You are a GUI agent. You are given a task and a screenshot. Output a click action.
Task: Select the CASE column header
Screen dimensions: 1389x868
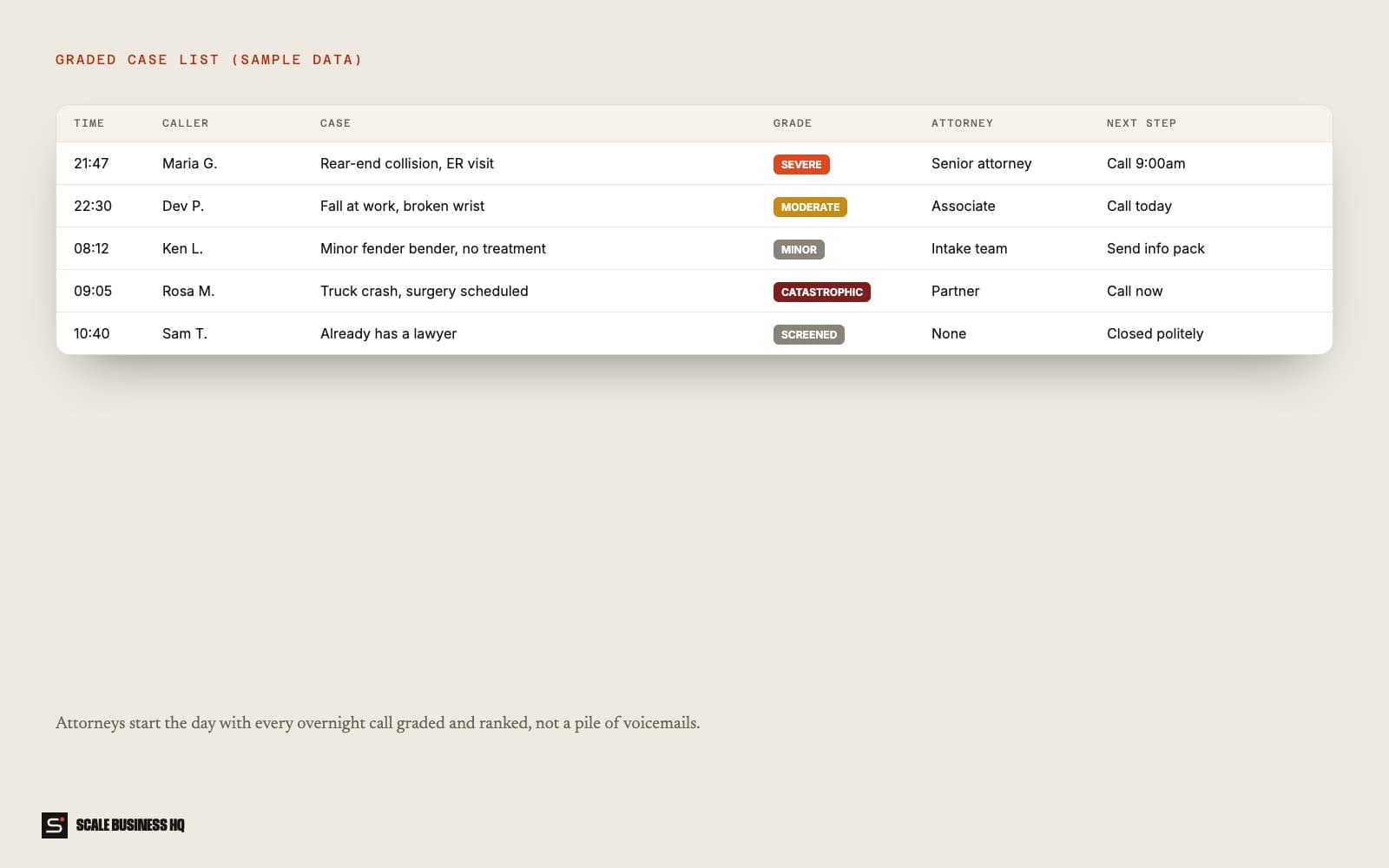335,123
